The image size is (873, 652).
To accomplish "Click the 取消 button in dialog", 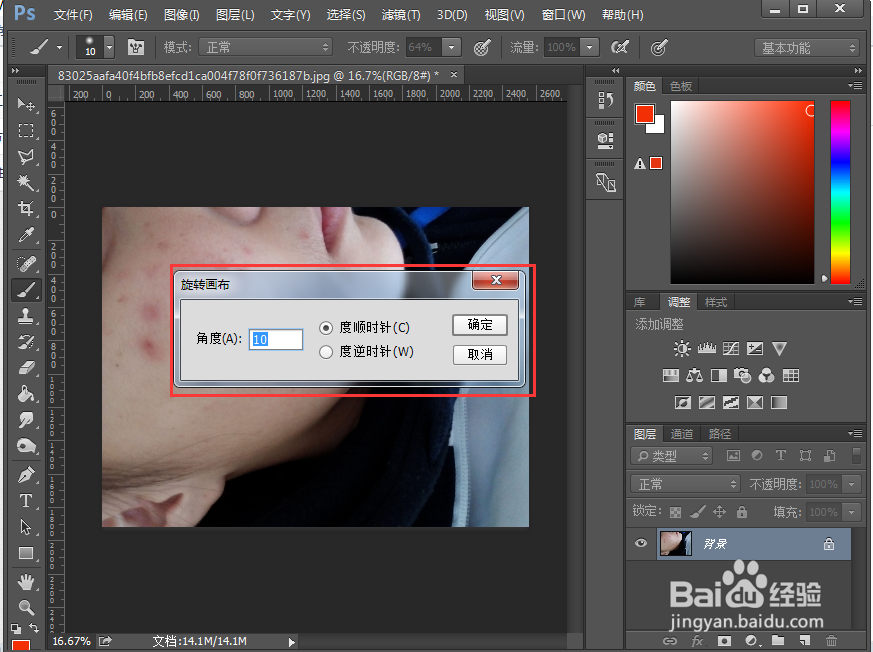I will point(479,355).
